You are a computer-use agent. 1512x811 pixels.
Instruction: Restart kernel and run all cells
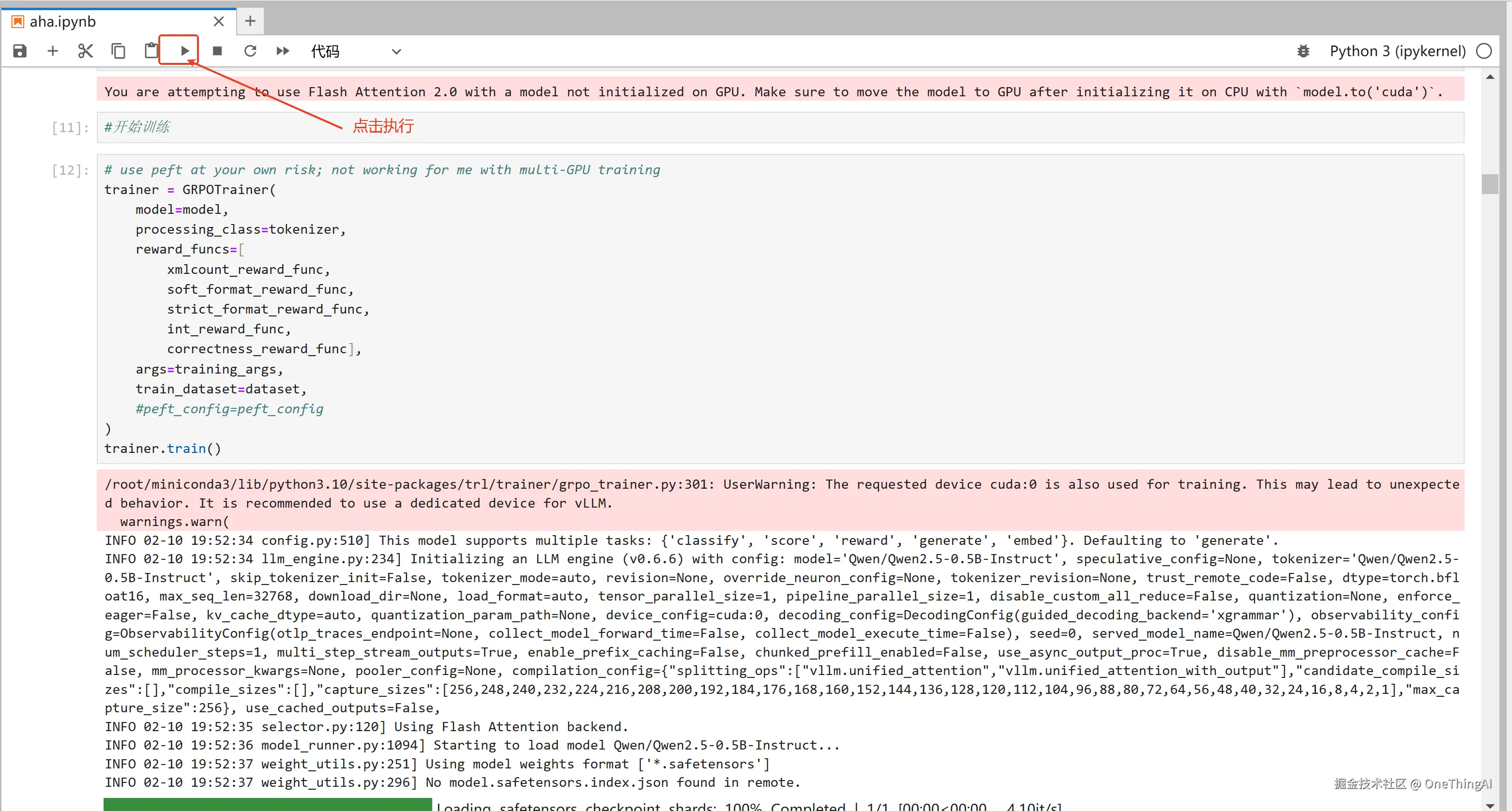coord(283,51)
